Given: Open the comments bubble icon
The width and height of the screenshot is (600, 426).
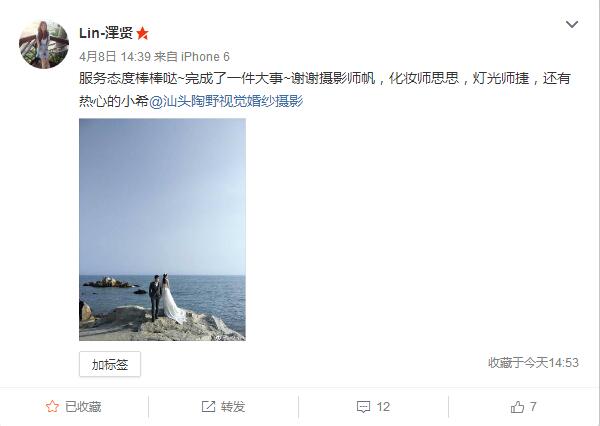Looking at the screenshot, I should coord(363,406).
